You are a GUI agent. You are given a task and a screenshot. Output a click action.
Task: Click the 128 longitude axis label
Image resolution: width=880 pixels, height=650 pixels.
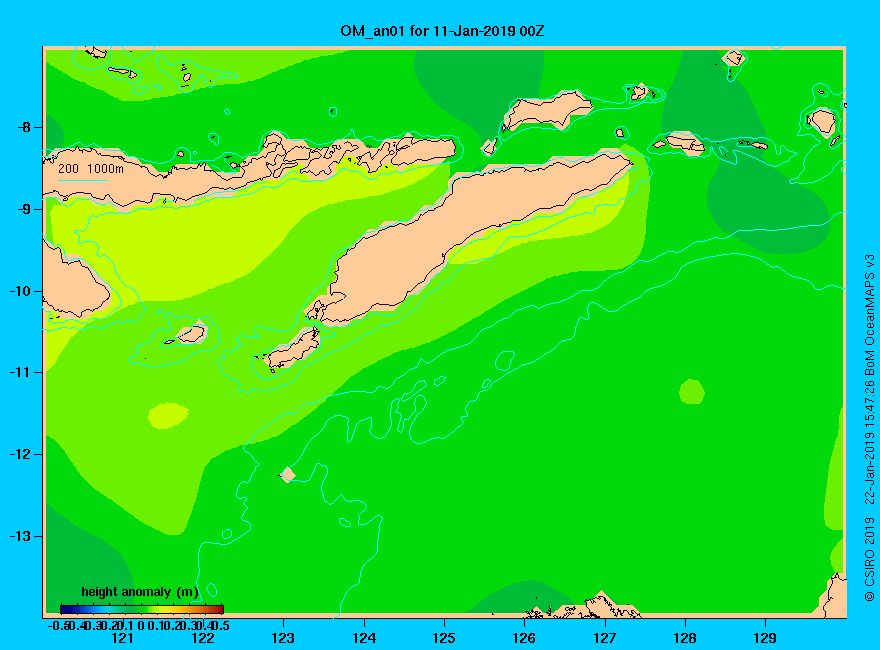click(685, 638)
